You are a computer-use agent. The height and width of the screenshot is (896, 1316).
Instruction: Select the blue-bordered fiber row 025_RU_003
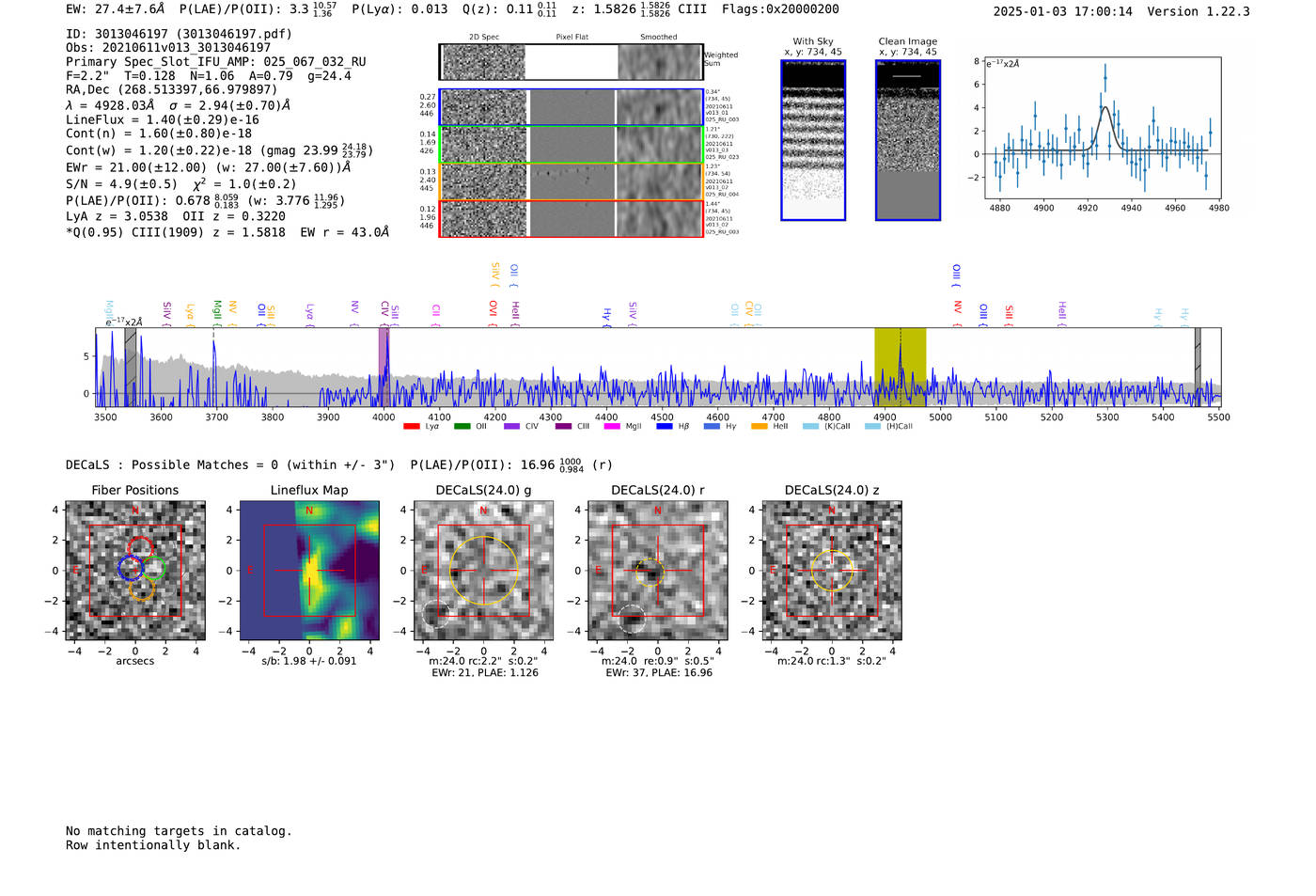571,107
